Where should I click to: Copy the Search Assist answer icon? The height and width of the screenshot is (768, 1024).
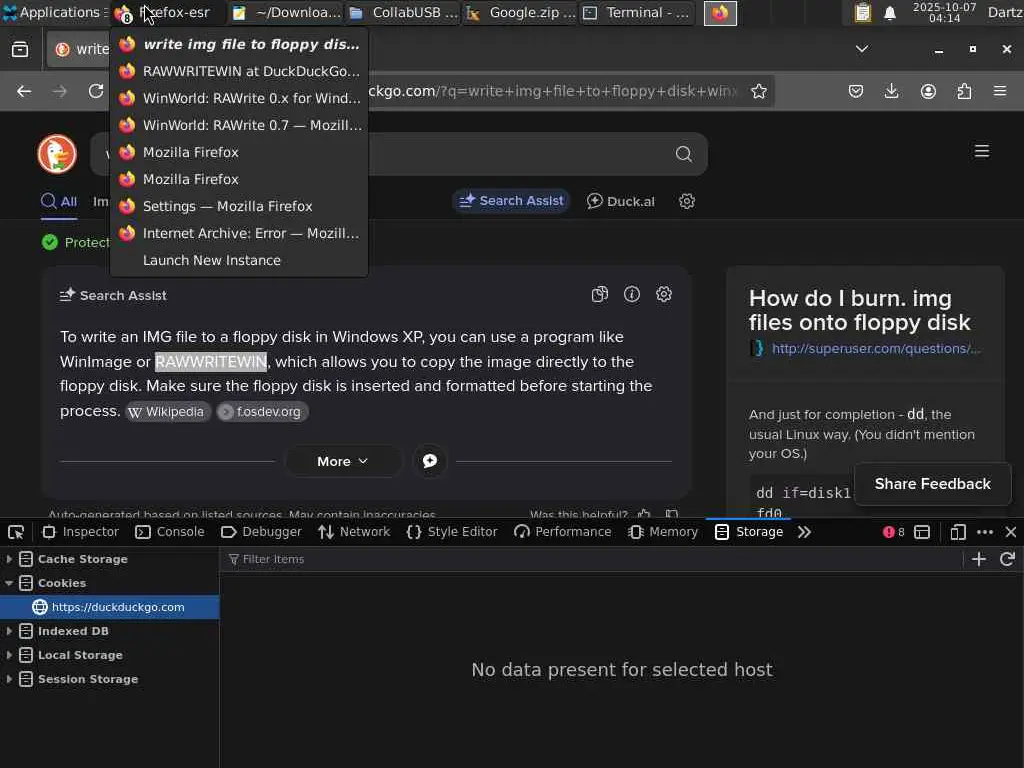tap(600, 295)
